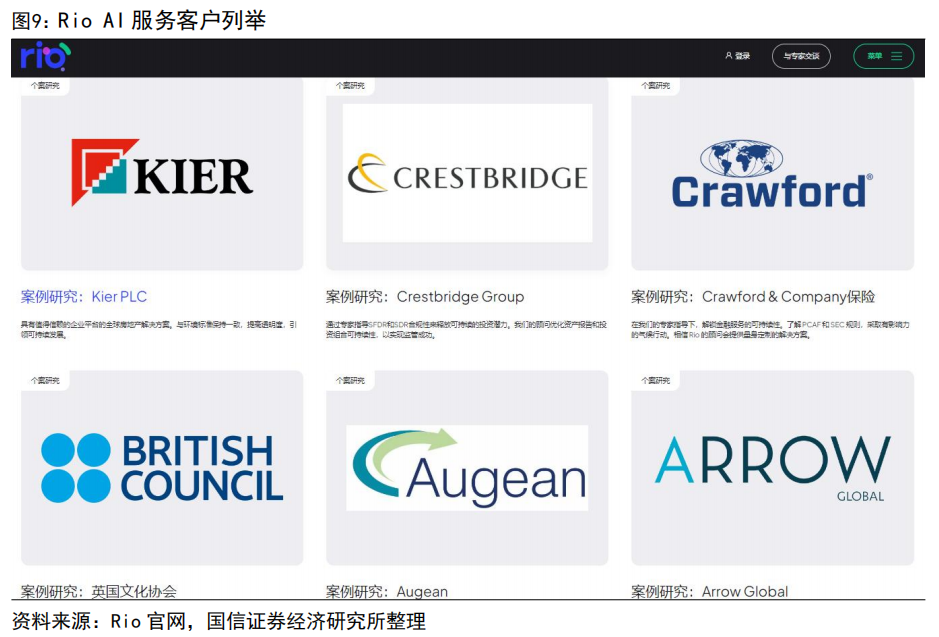Follow the 案例研究: Arrow Global link
The image size is (939, 637).
710,592
